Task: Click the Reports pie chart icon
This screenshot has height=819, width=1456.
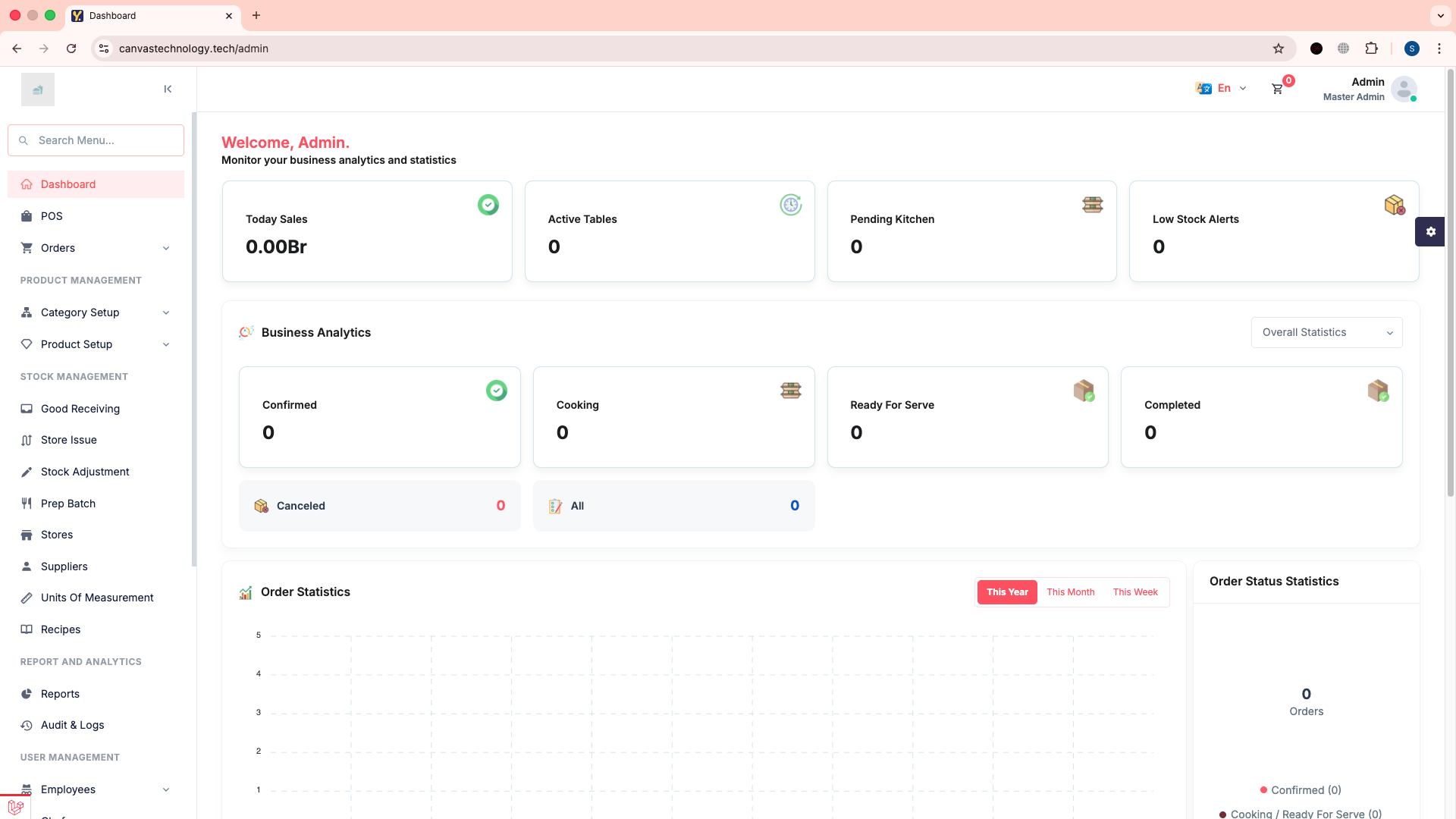Action: 27,694
